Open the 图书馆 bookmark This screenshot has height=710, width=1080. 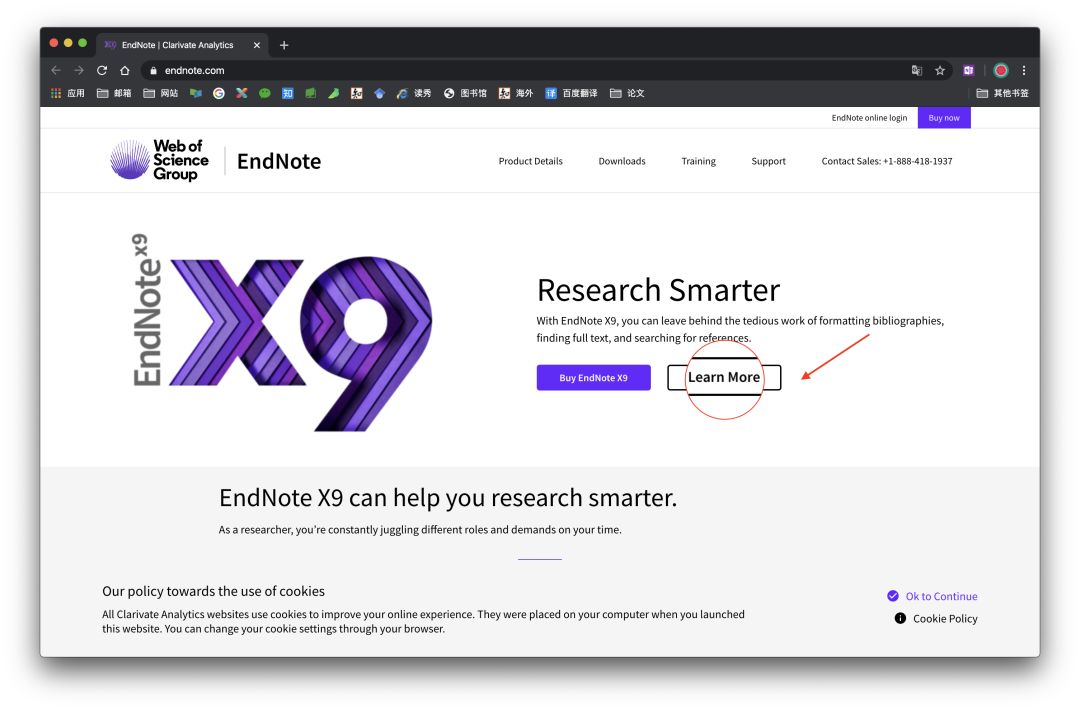pos(465,93)
